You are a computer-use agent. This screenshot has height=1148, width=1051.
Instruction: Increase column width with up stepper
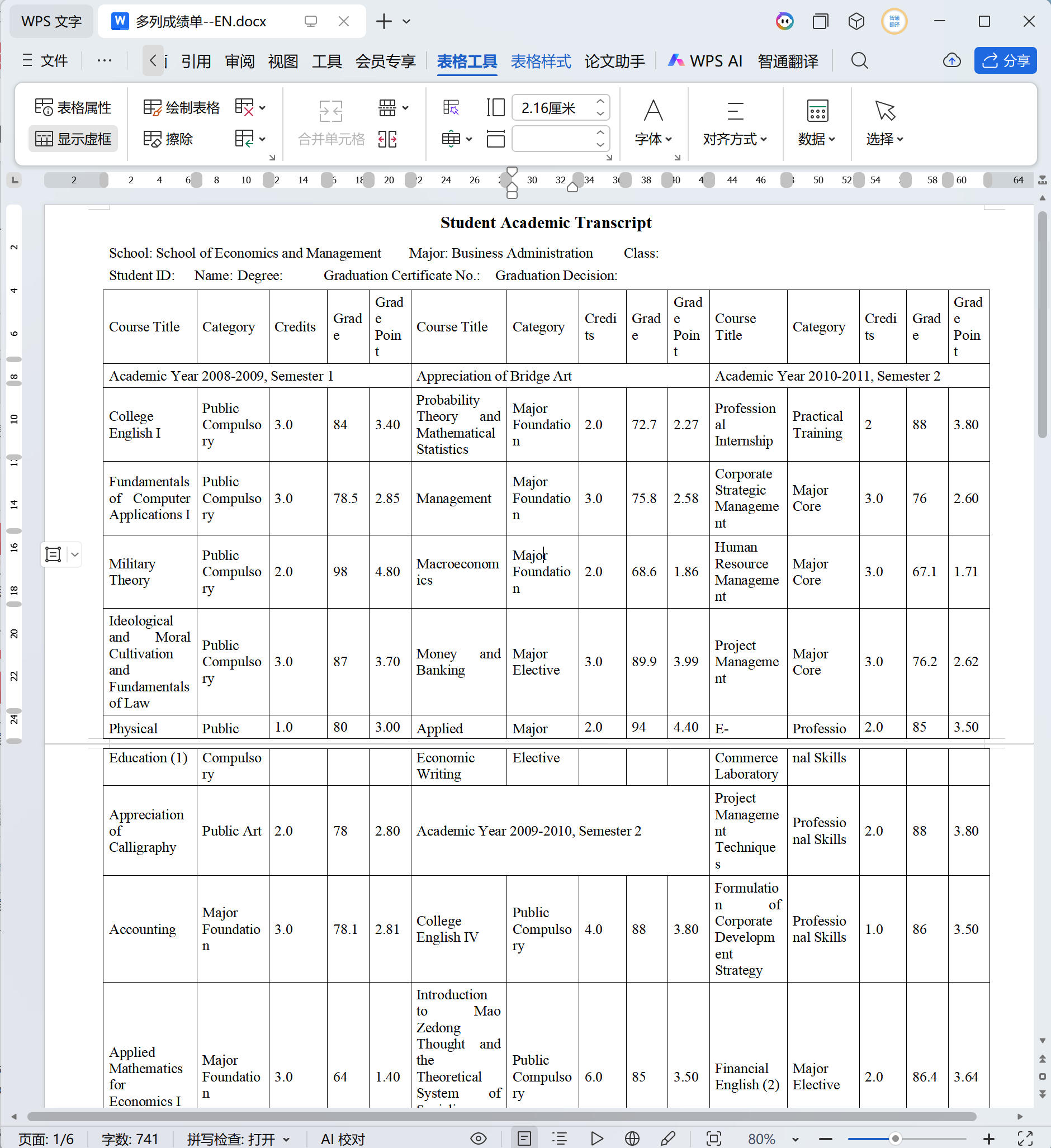(x=600, y=102)
